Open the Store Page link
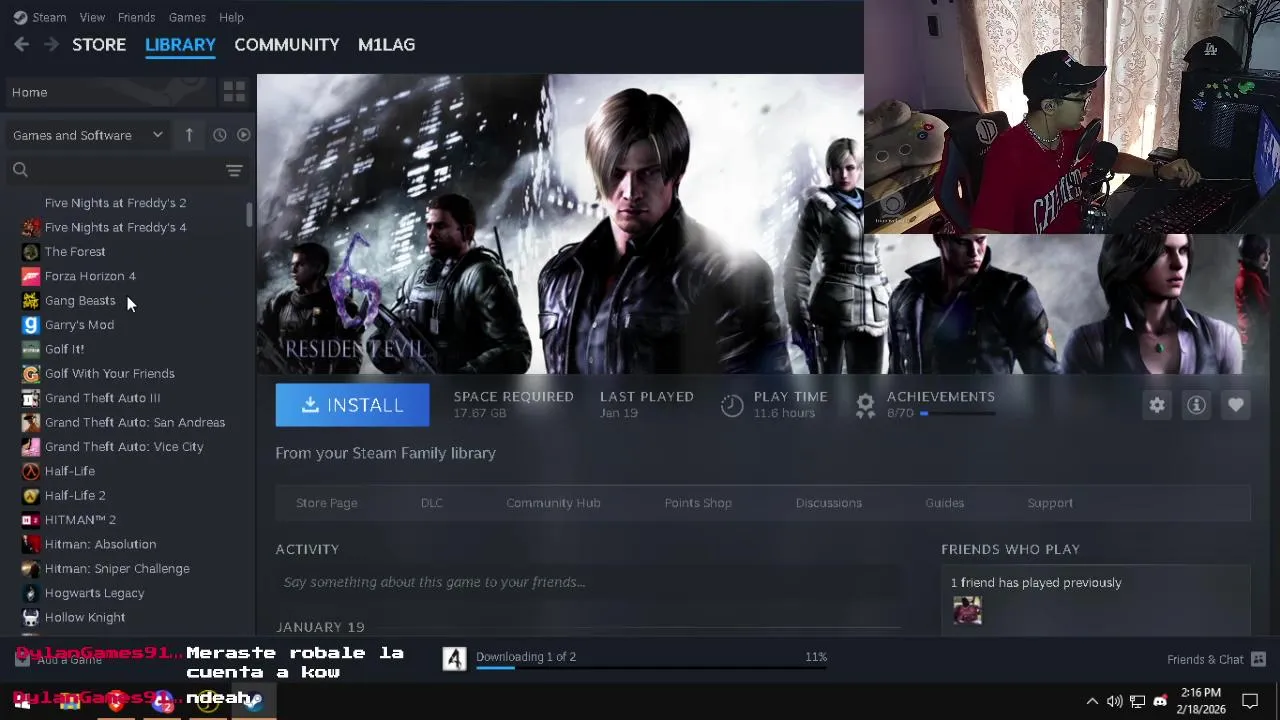 tap(326, 503)
